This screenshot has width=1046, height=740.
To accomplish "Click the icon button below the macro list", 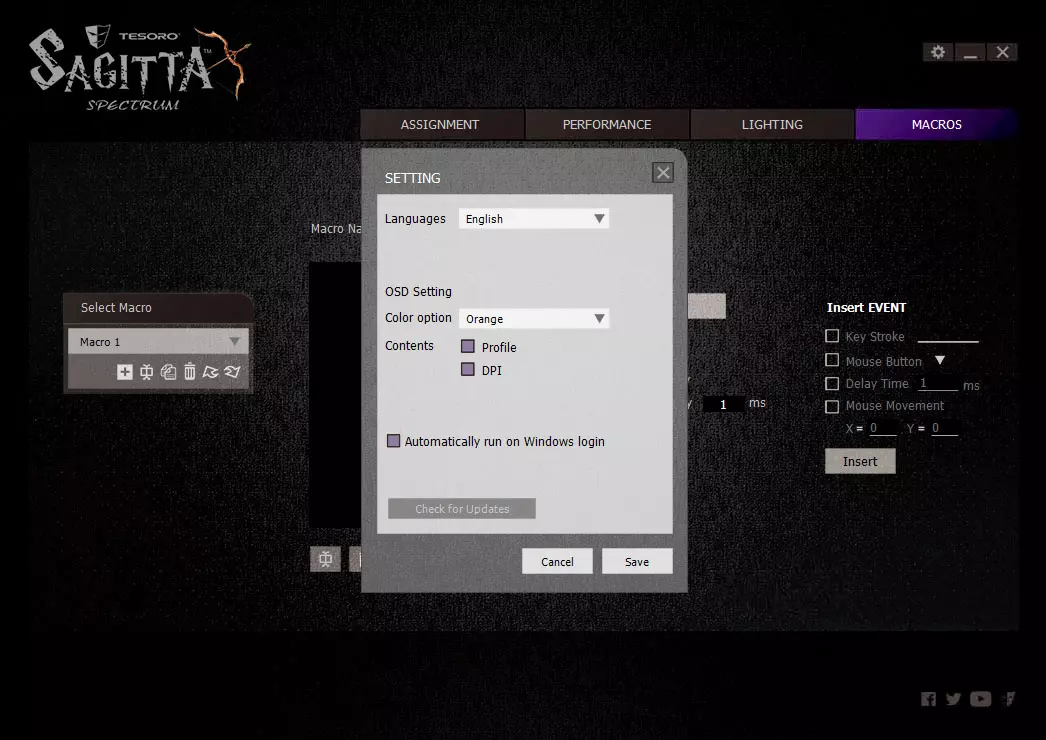I will click(326, 559).
